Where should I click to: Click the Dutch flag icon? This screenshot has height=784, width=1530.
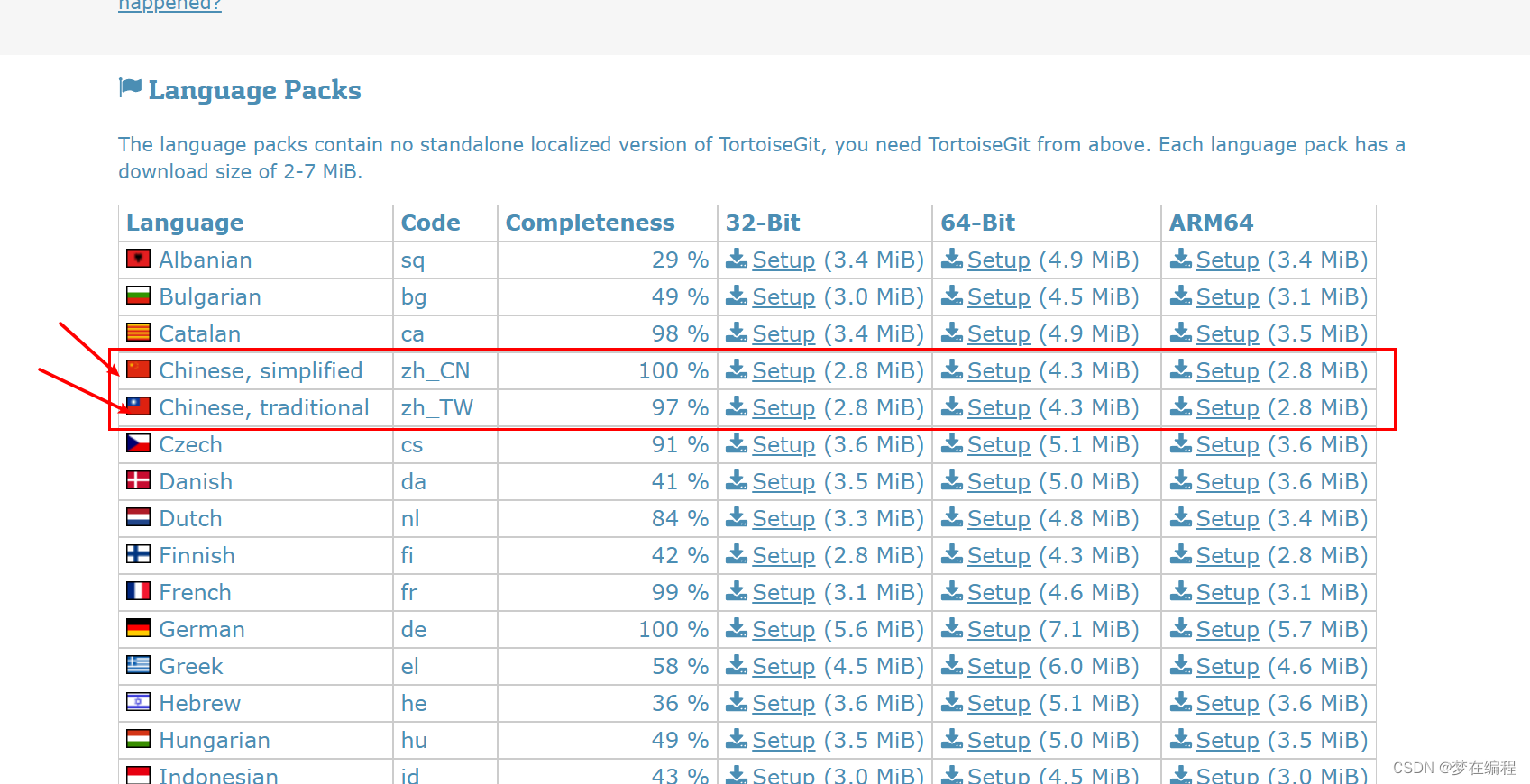coord(138,517)
